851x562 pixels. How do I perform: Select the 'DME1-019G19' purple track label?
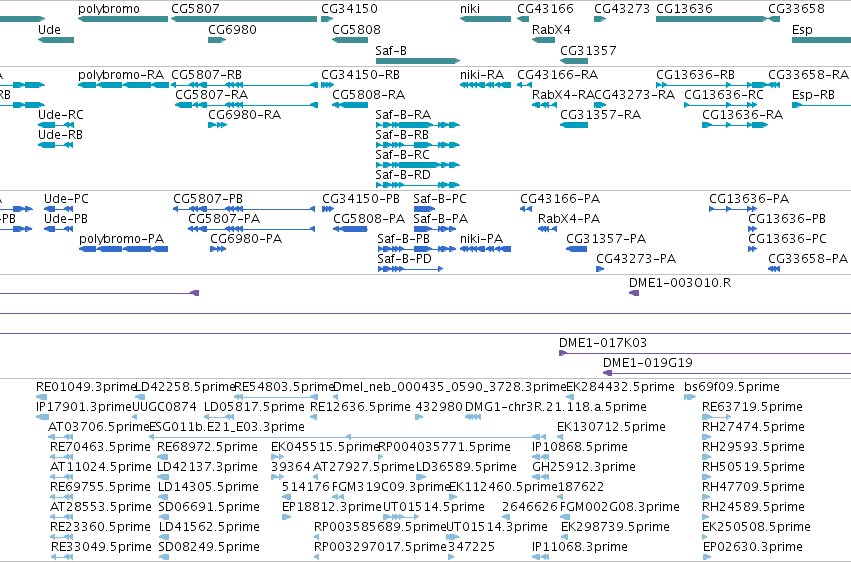[648, 363]
